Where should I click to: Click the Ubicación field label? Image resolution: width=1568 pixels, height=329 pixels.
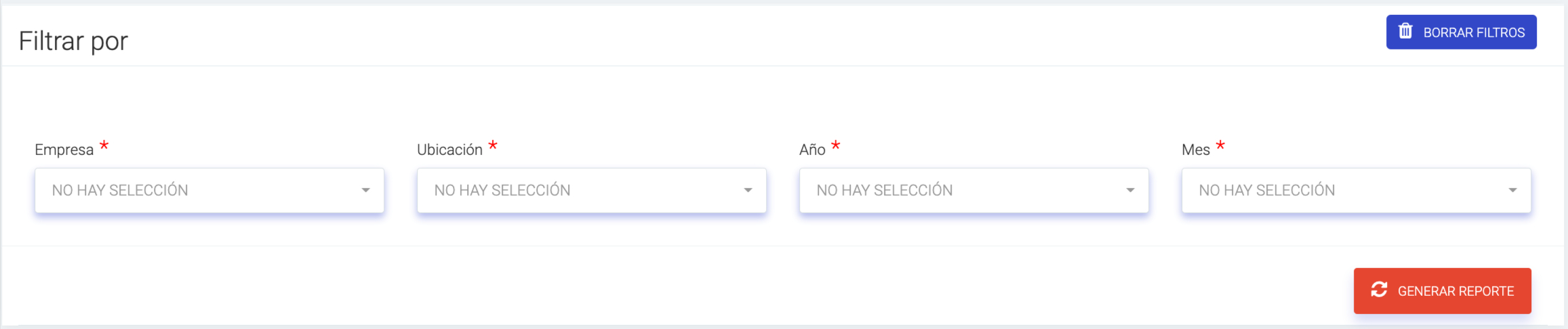[x=449, y=150]
